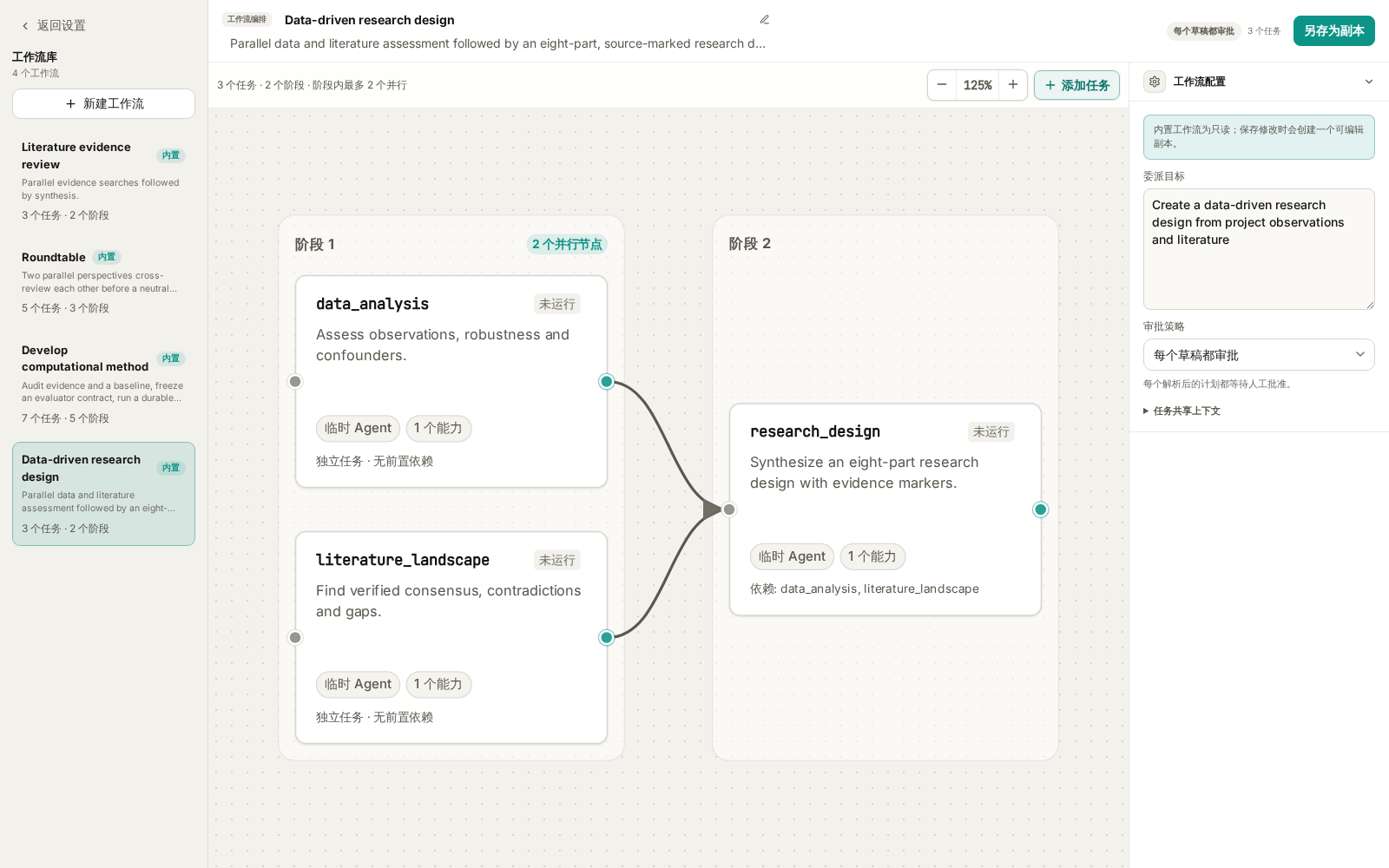Image resolution: width=1389 pixels, height=868 pixels.
Task: Open the data_analysis task card
Action: pyautogui.click(x=451, y=382)
